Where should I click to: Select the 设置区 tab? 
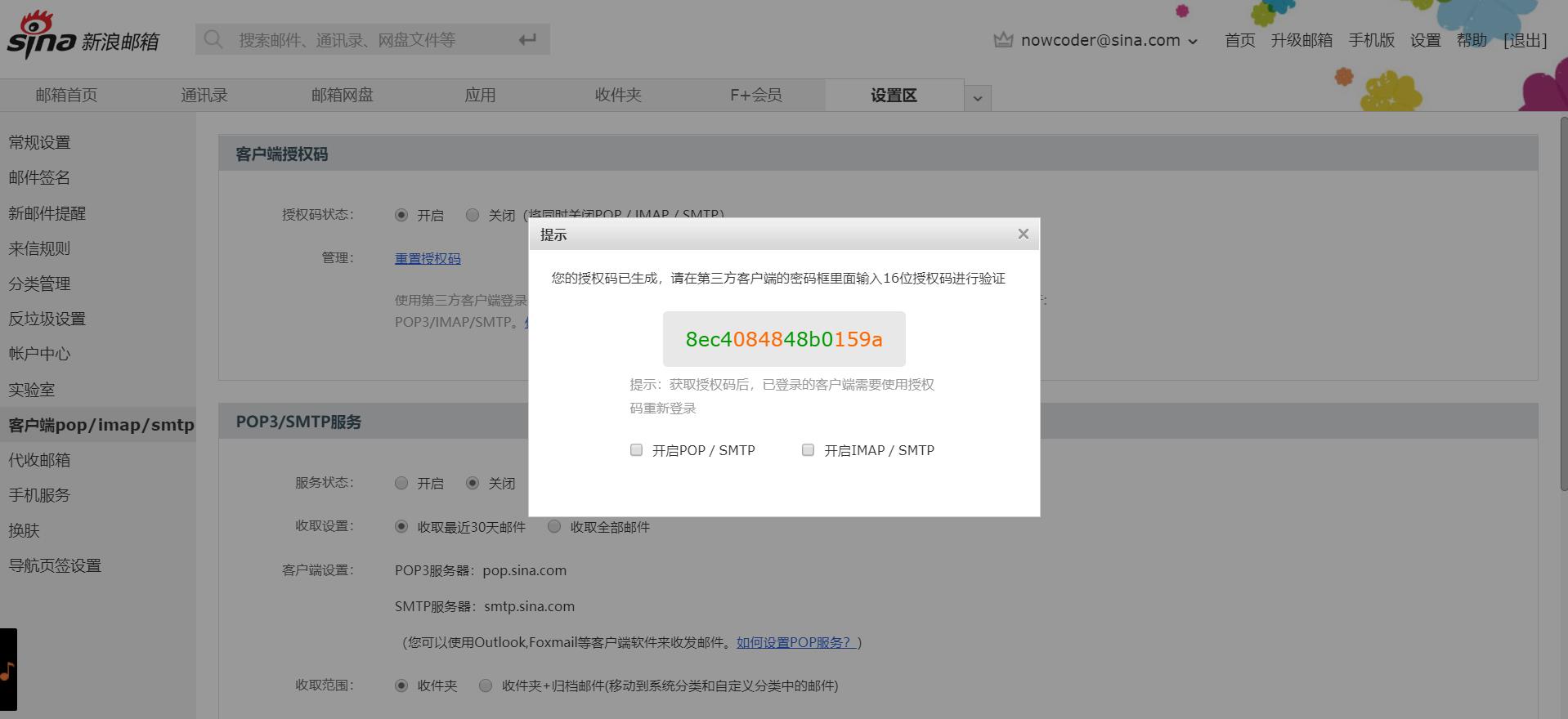point(894,96)
